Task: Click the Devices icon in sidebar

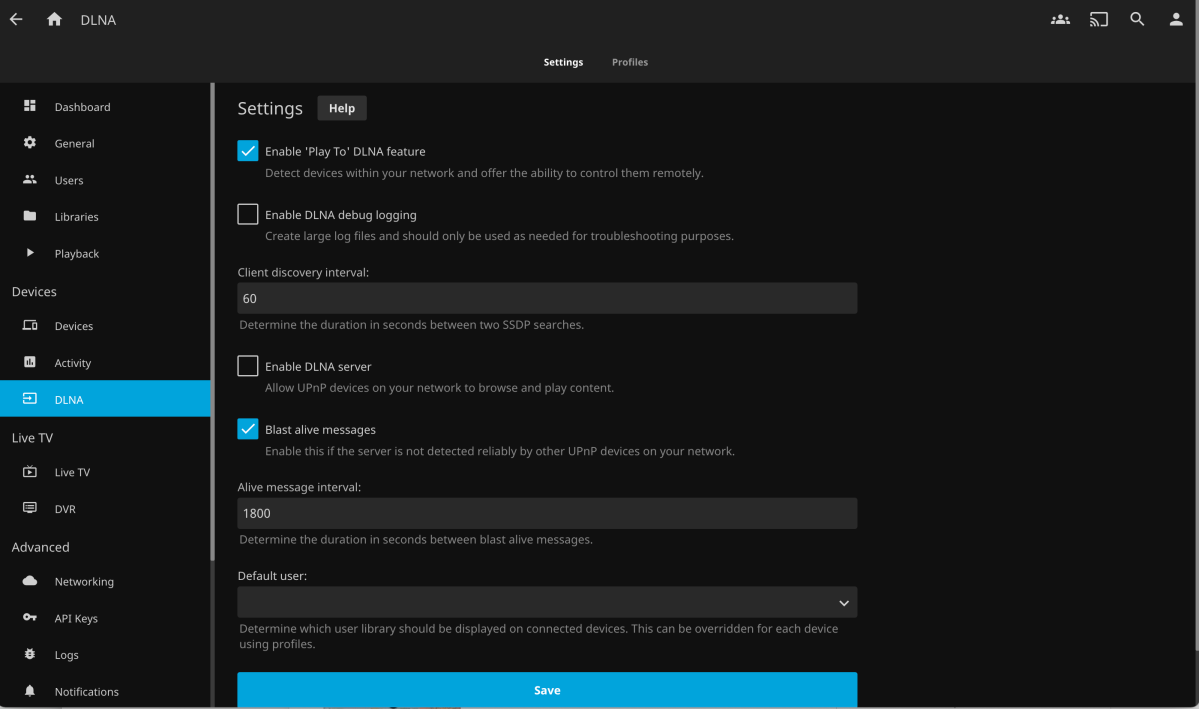Action: [30, 325]
